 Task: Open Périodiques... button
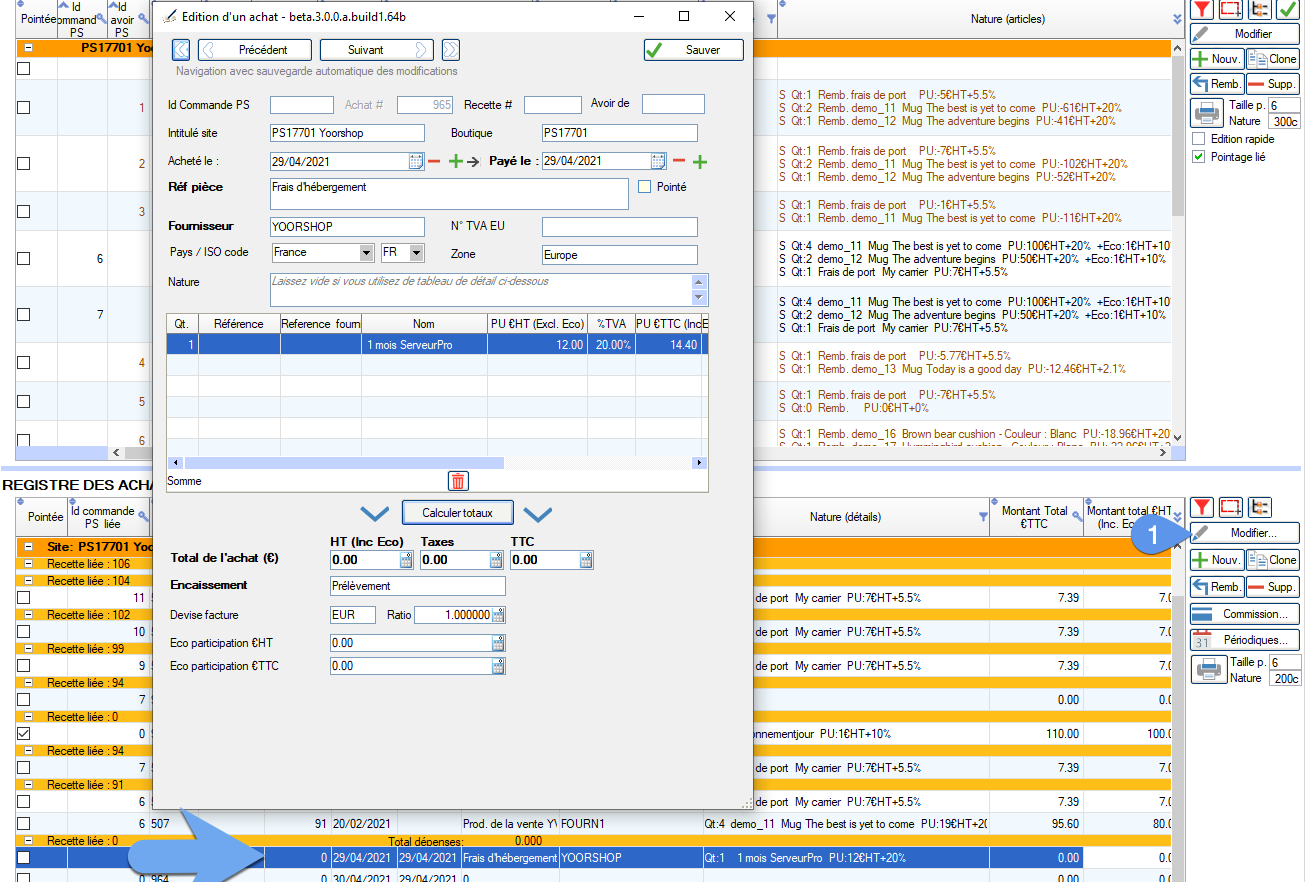(x=1245, y=640)
